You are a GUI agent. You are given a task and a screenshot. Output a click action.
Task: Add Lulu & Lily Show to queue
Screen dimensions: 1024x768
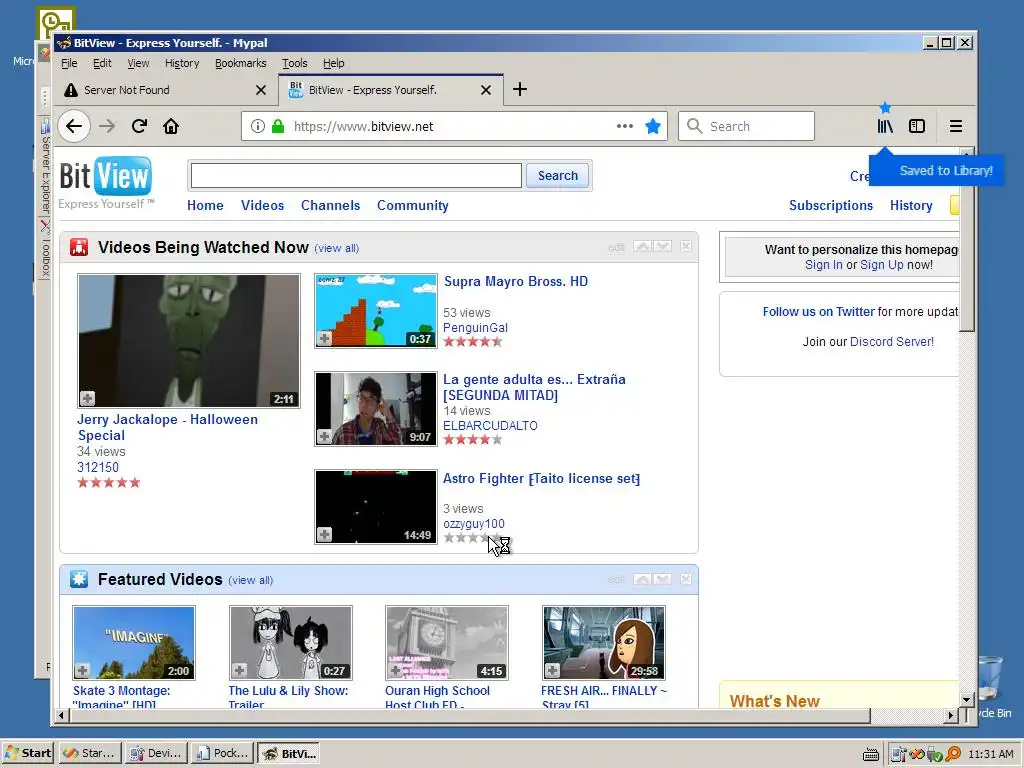pyautogui.click(x=240, y=670)
